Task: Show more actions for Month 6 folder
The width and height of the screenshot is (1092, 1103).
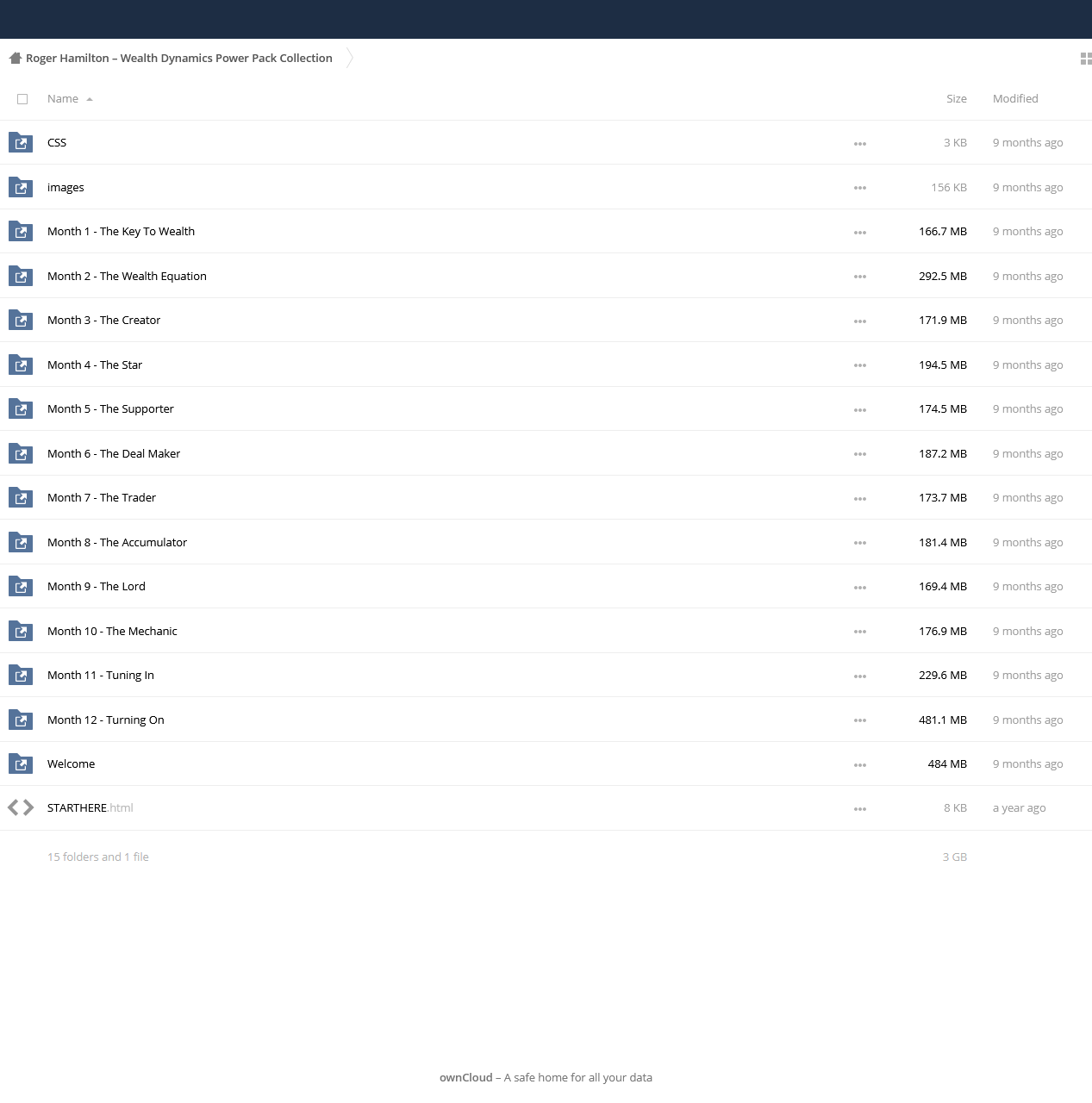Action: coord(860,454)
